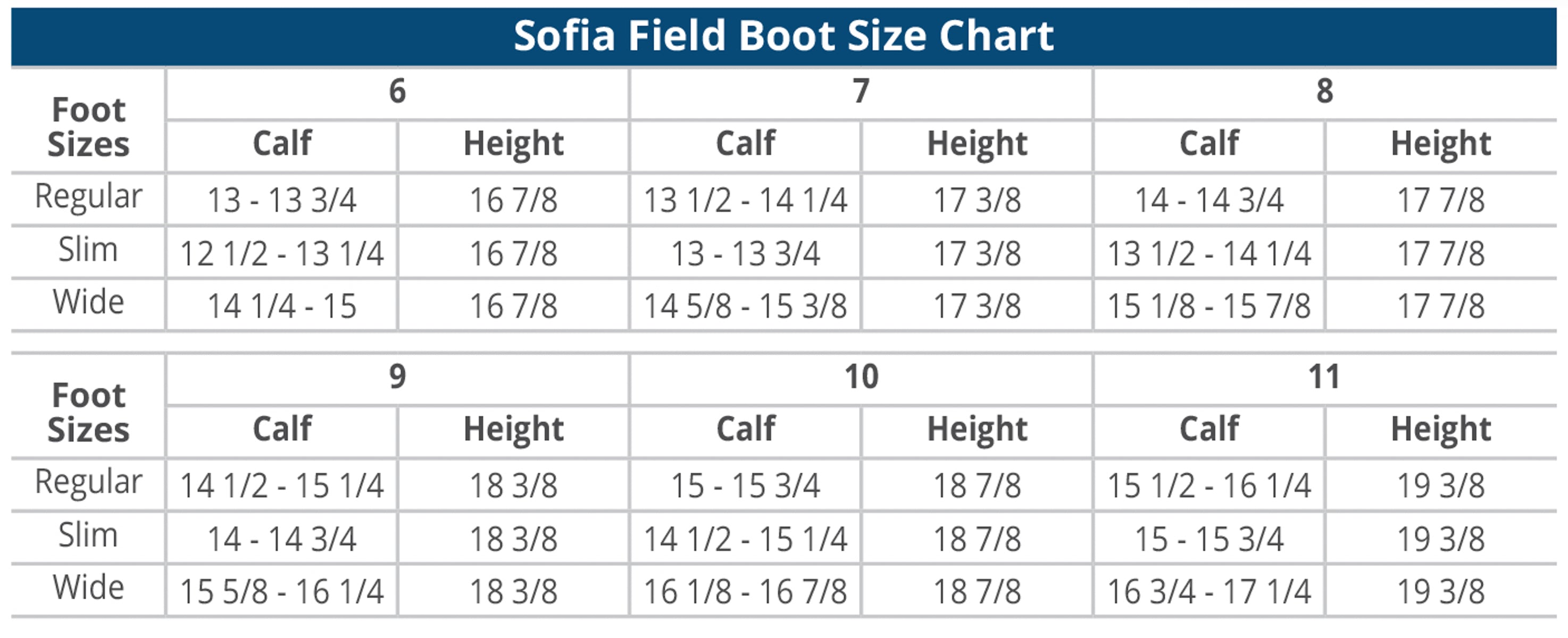Select Slim calf value 12 1/2 - 13 1/4
This screenshot has height=638, width=1568.
coord(282,253)
